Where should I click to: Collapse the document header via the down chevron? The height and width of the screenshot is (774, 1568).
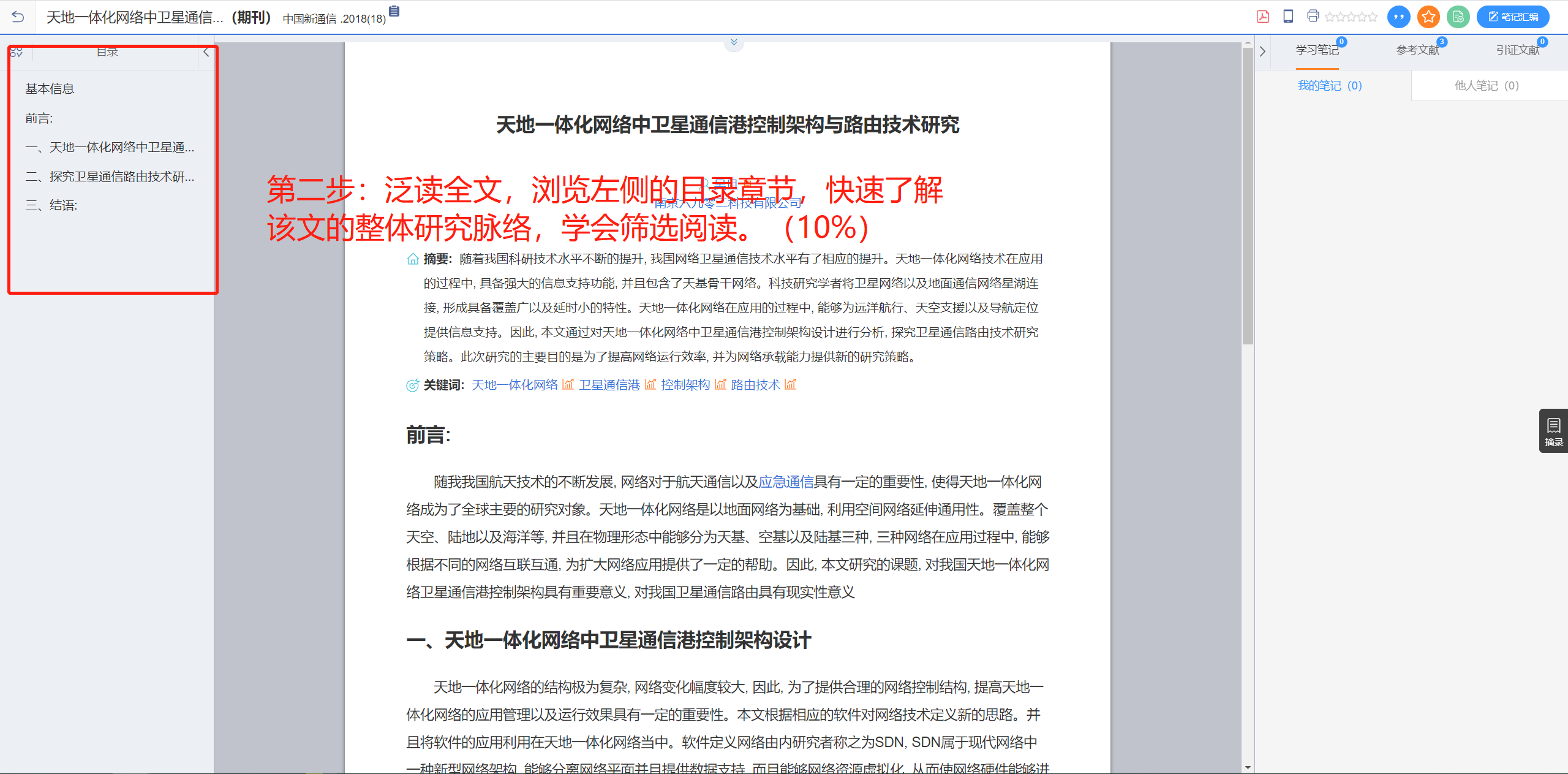[733, 42]
